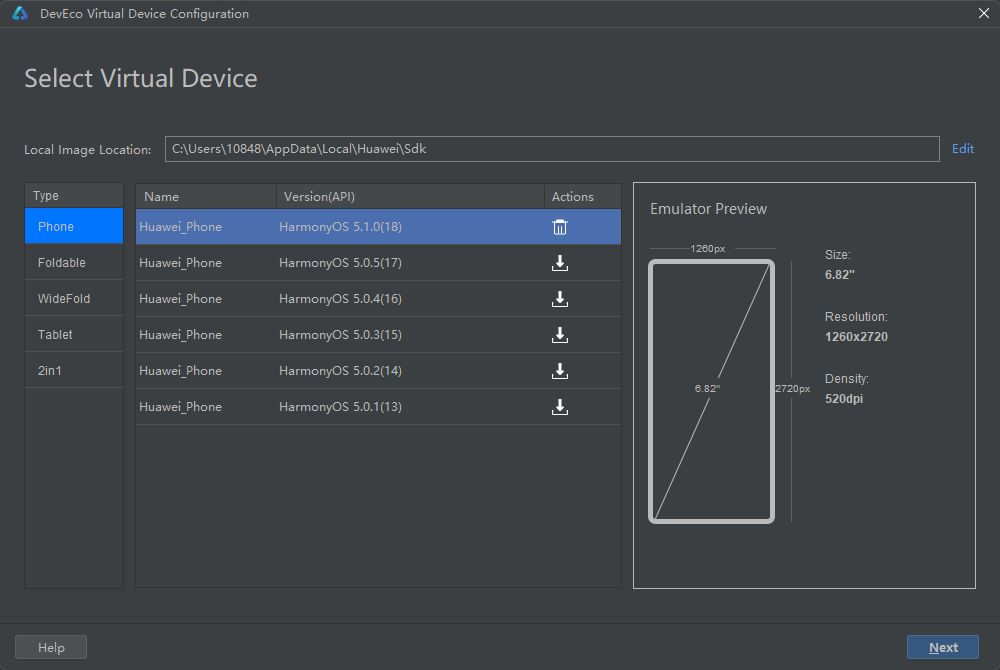The image size is (1000, 670).
Task: Sort by the Version(API) column header
Action: (410, 196)
